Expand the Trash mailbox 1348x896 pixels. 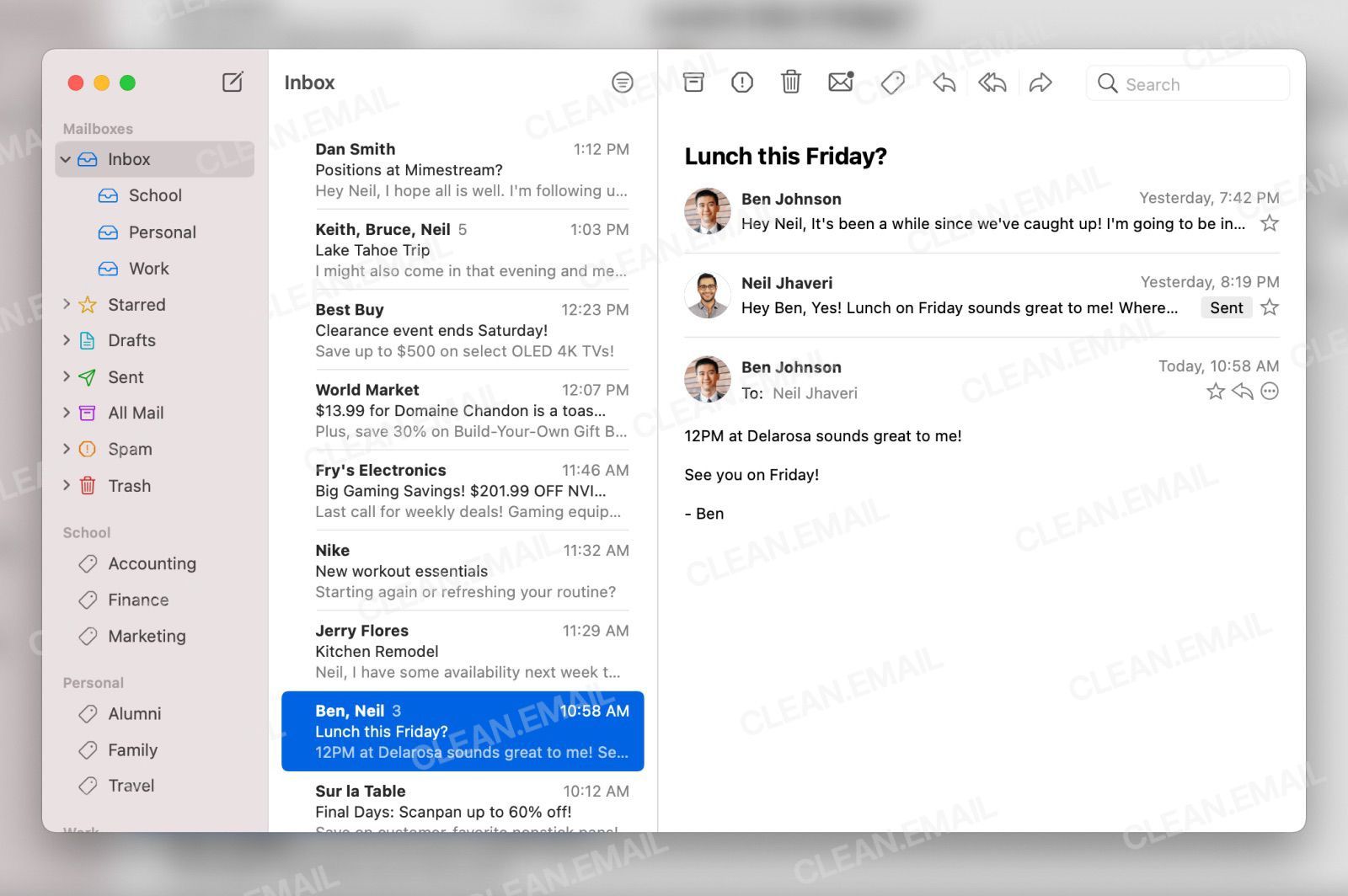click(67, 486)
